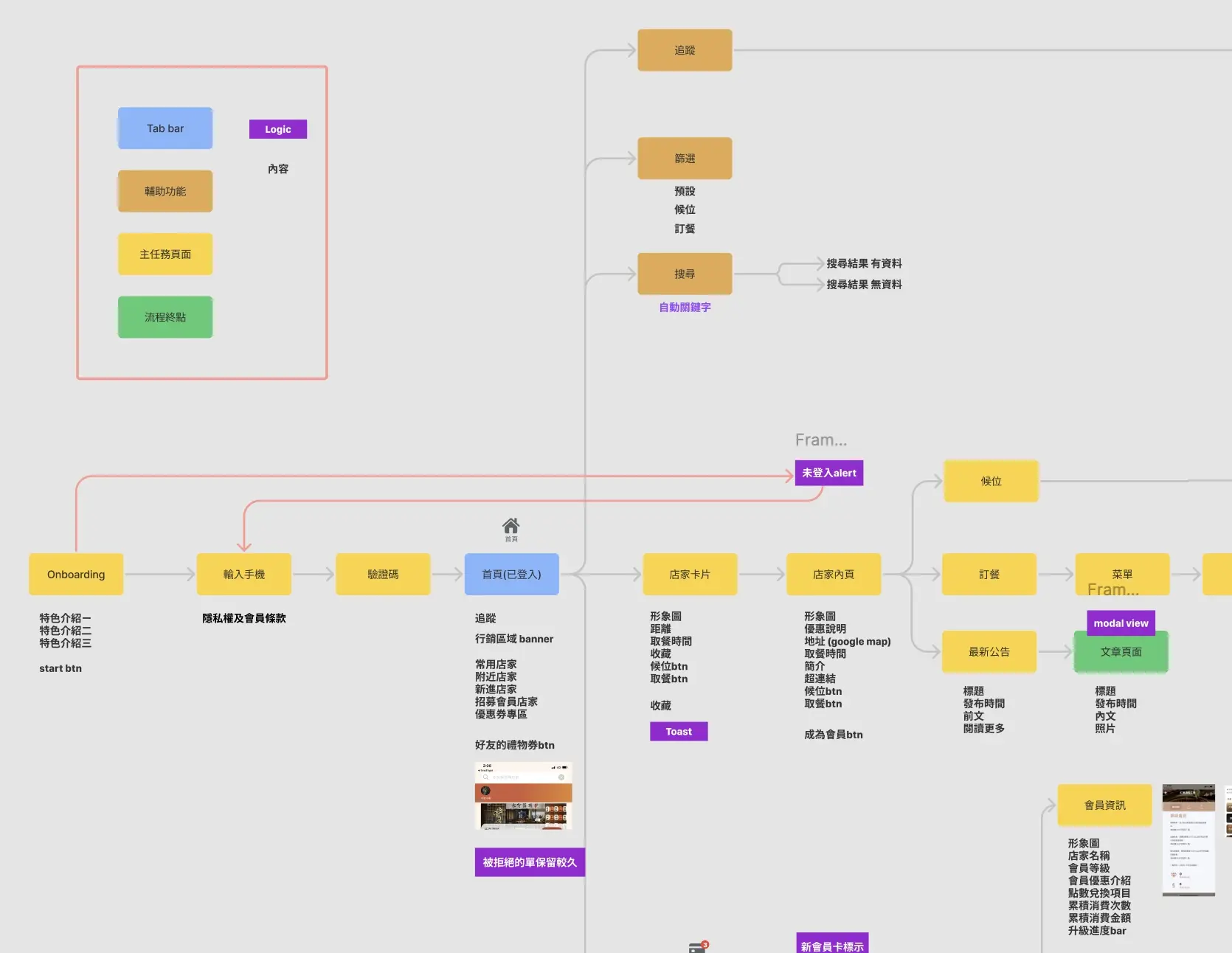Click the 店家內頁 node
1232x953 pixels.
coord(834,574)
